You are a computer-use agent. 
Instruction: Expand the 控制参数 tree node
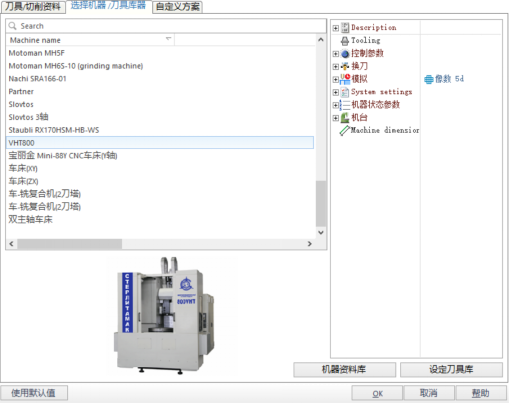(x=336, y=54)
